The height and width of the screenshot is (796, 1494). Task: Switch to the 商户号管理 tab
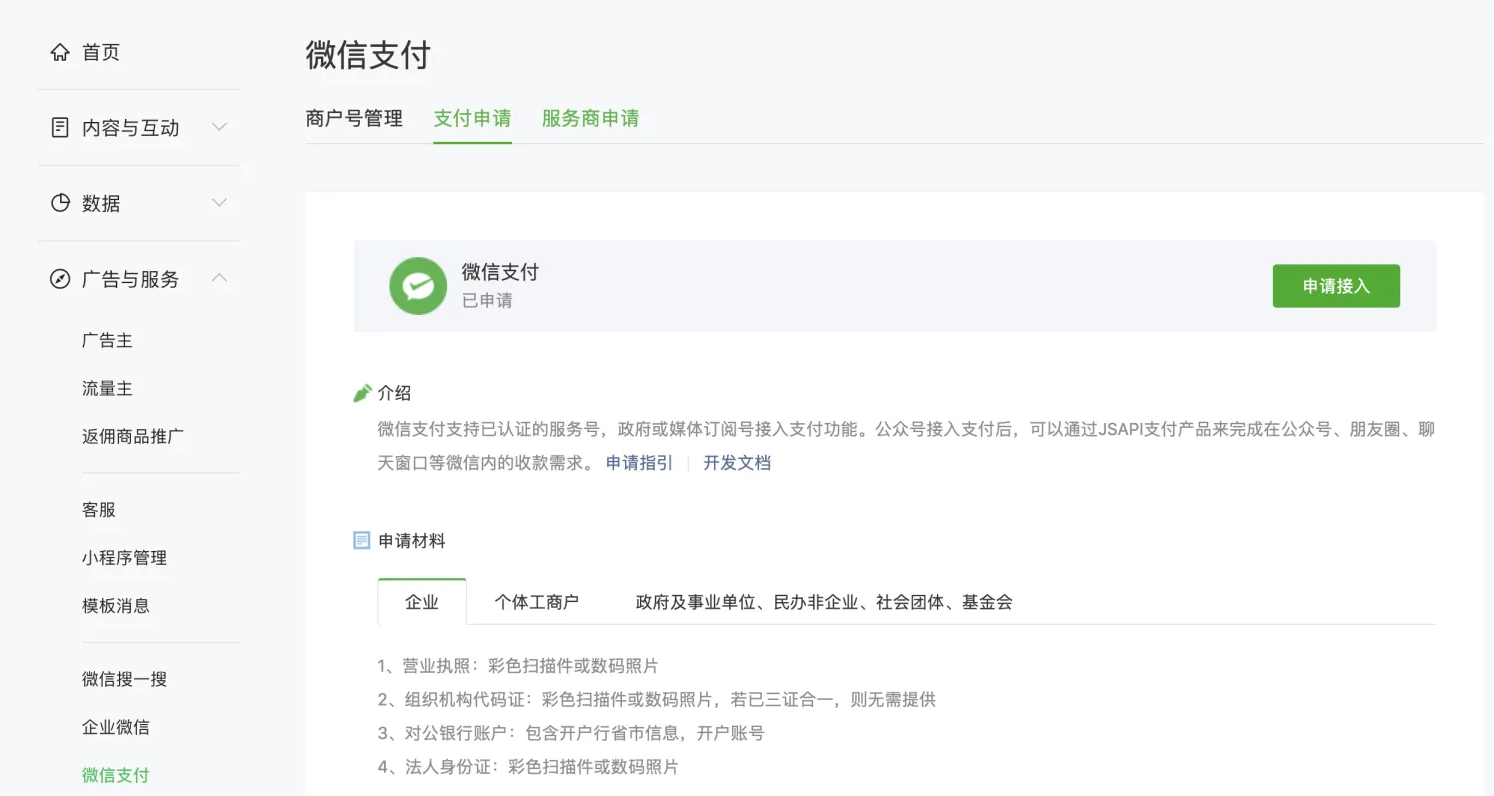pyautogui.click(x=354, y=119)
